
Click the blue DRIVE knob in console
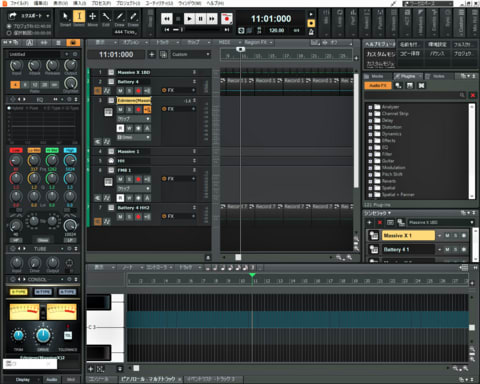(x=43, y=336)
